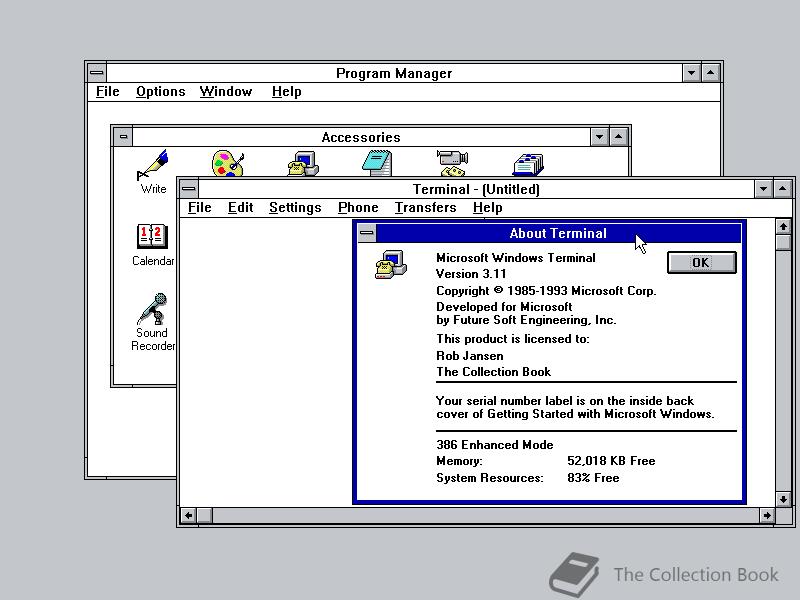
Task: Click "The Collection Book" line in About dialog
Action: [x=493, y=372]
